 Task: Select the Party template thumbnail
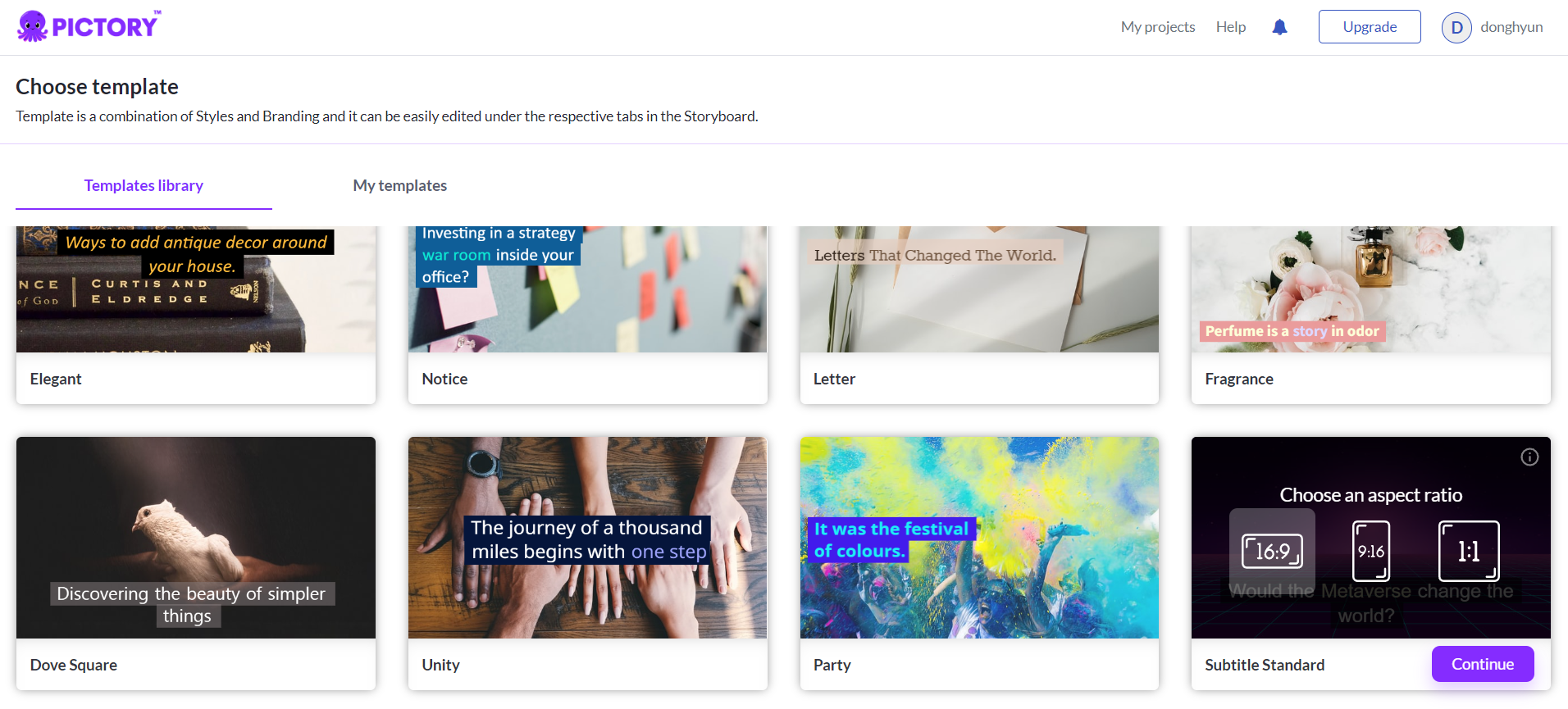(x=979, y=538)
